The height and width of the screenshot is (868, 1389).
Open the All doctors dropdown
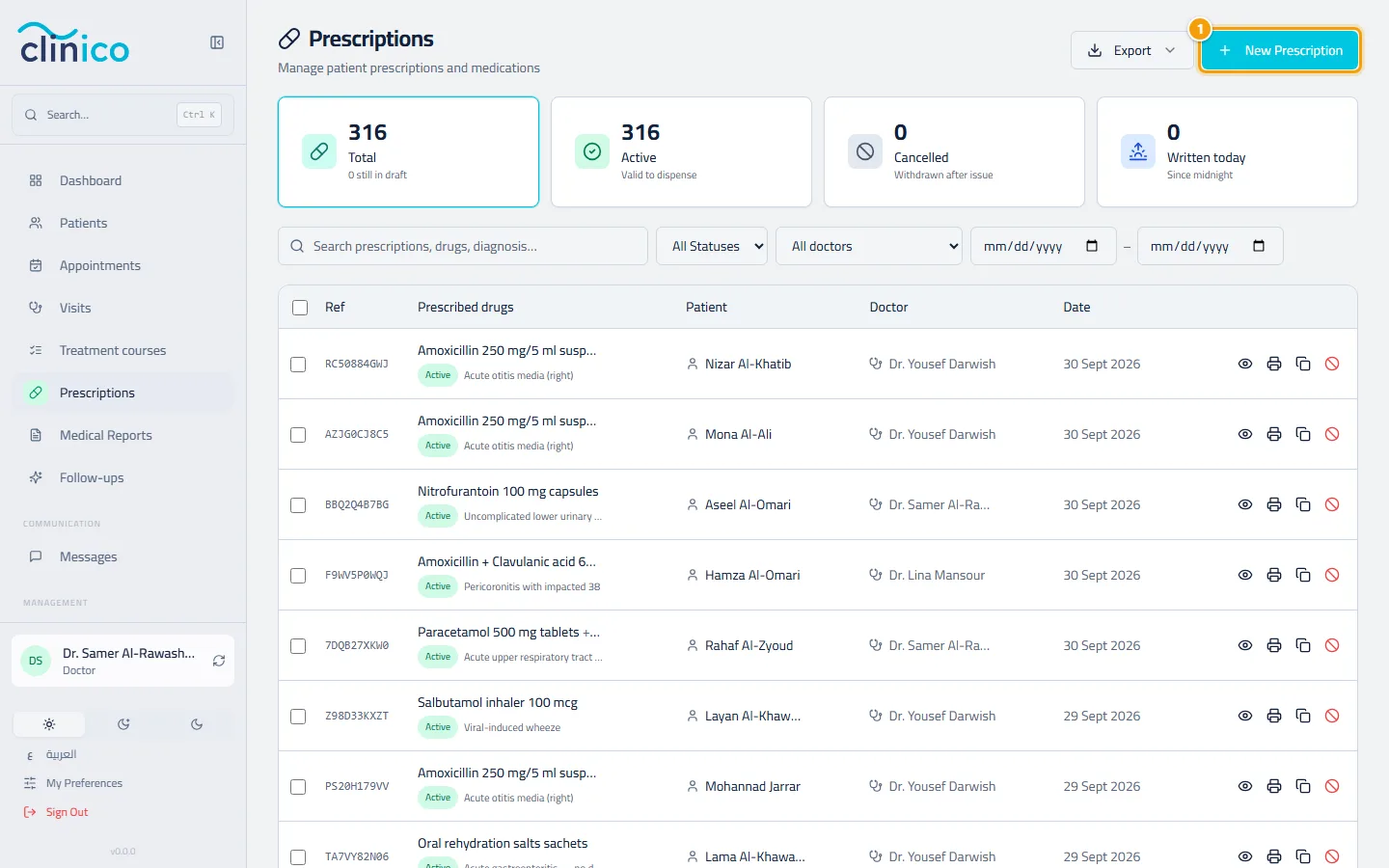point(869,246)
